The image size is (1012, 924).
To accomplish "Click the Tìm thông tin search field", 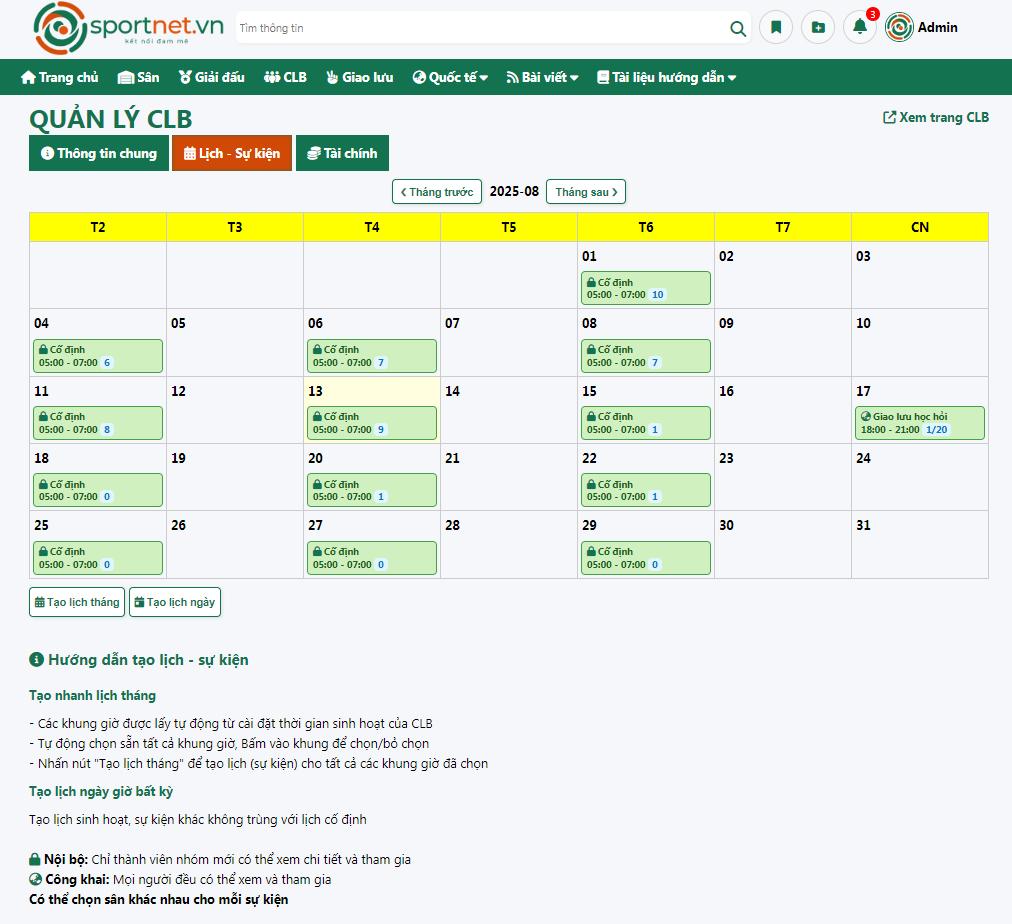I will tap(480, 28).
